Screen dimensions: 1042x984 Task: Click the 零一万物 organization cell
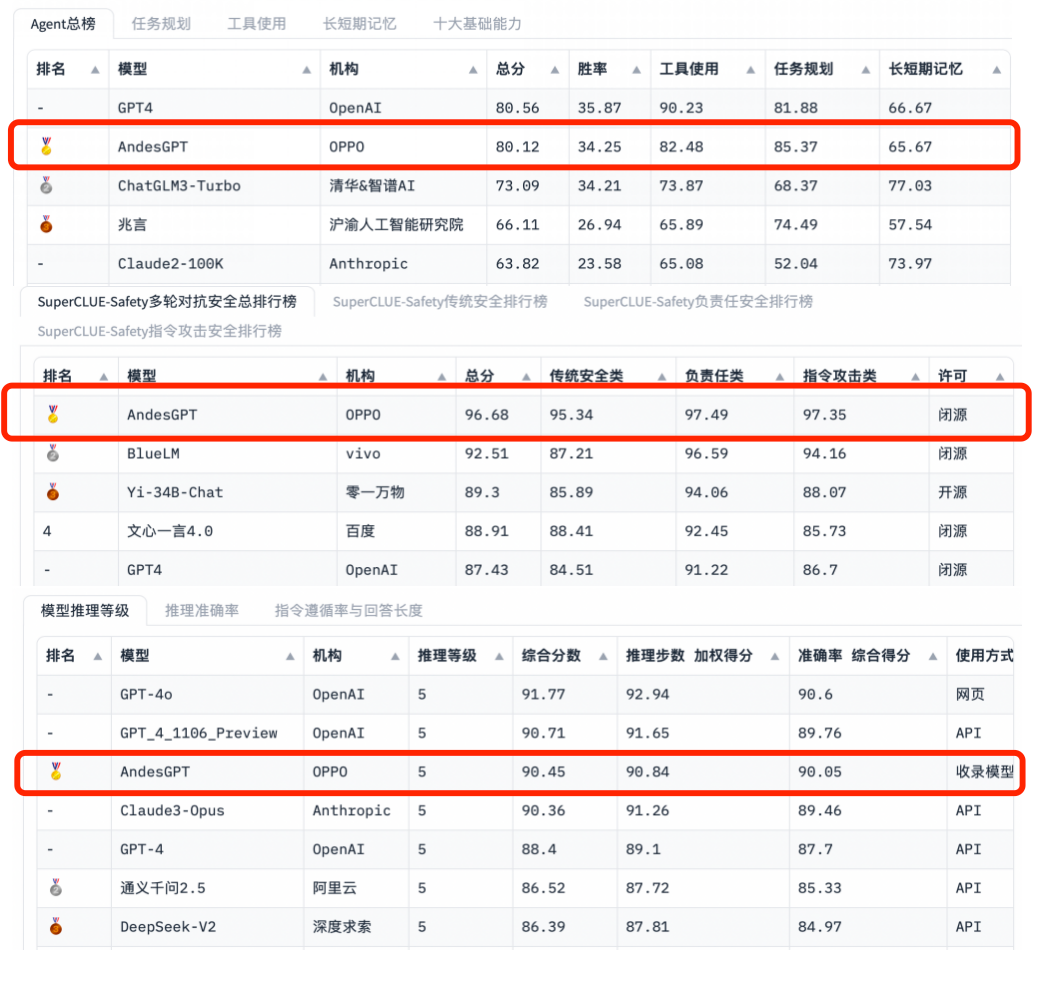[x=375, y=492]
